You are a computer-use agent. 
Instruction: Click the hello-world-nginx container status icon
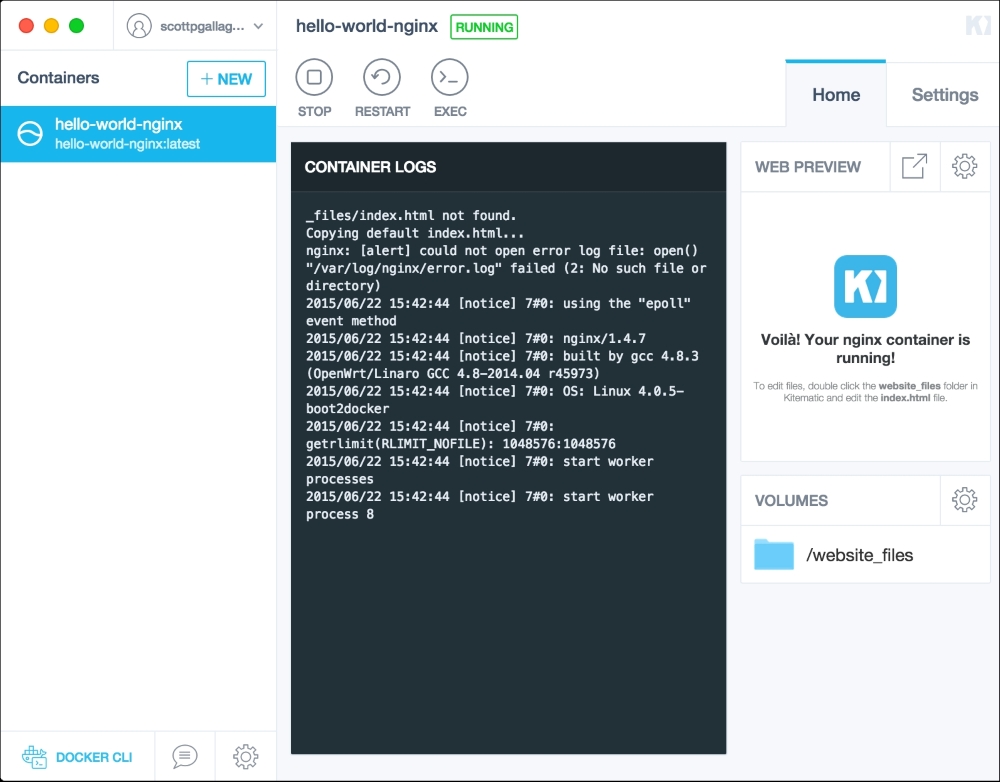point(30,134)
